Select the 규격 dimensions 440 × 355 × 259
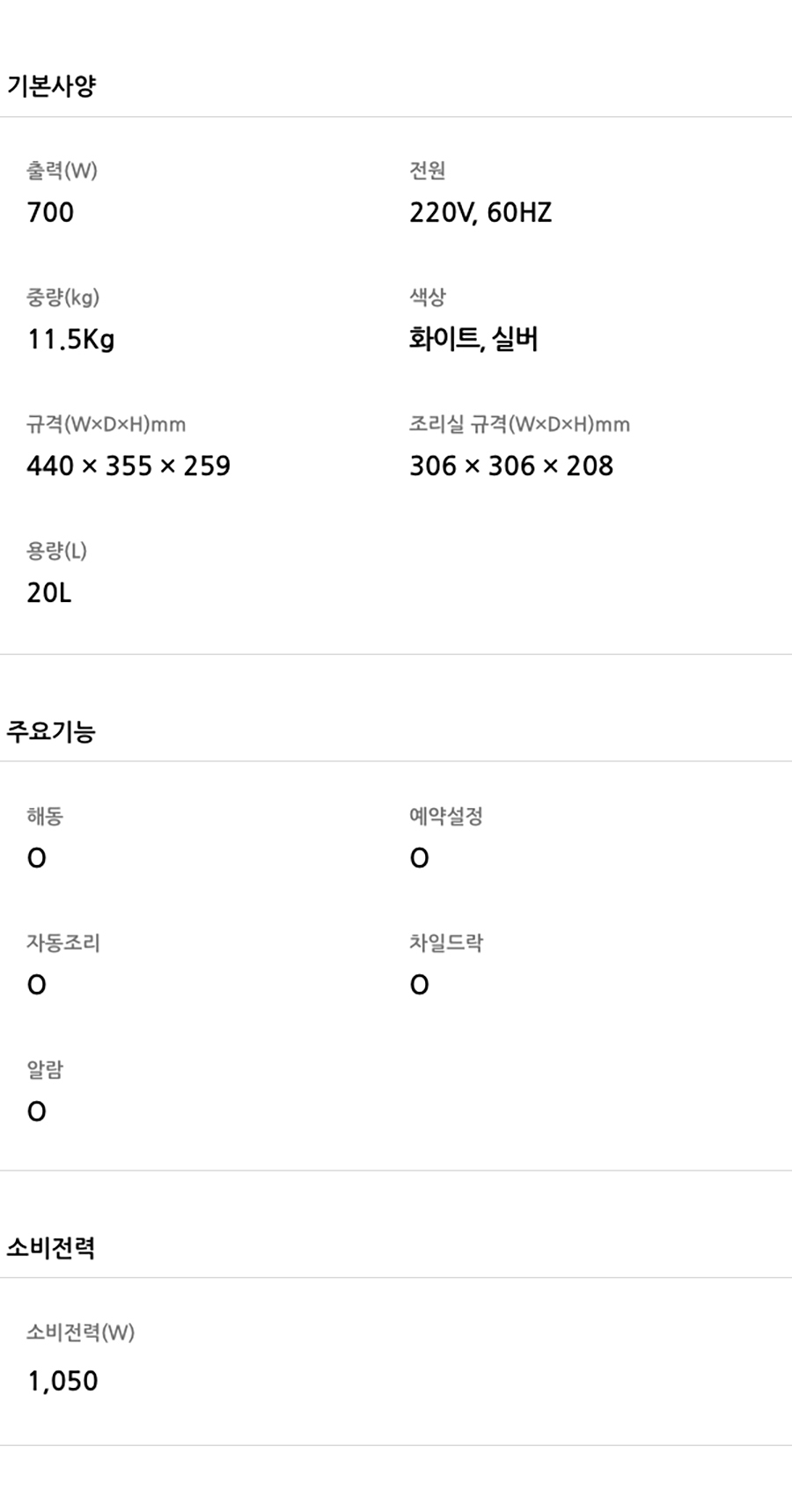This screenshot has width=792, height=1512. [128, 466]
